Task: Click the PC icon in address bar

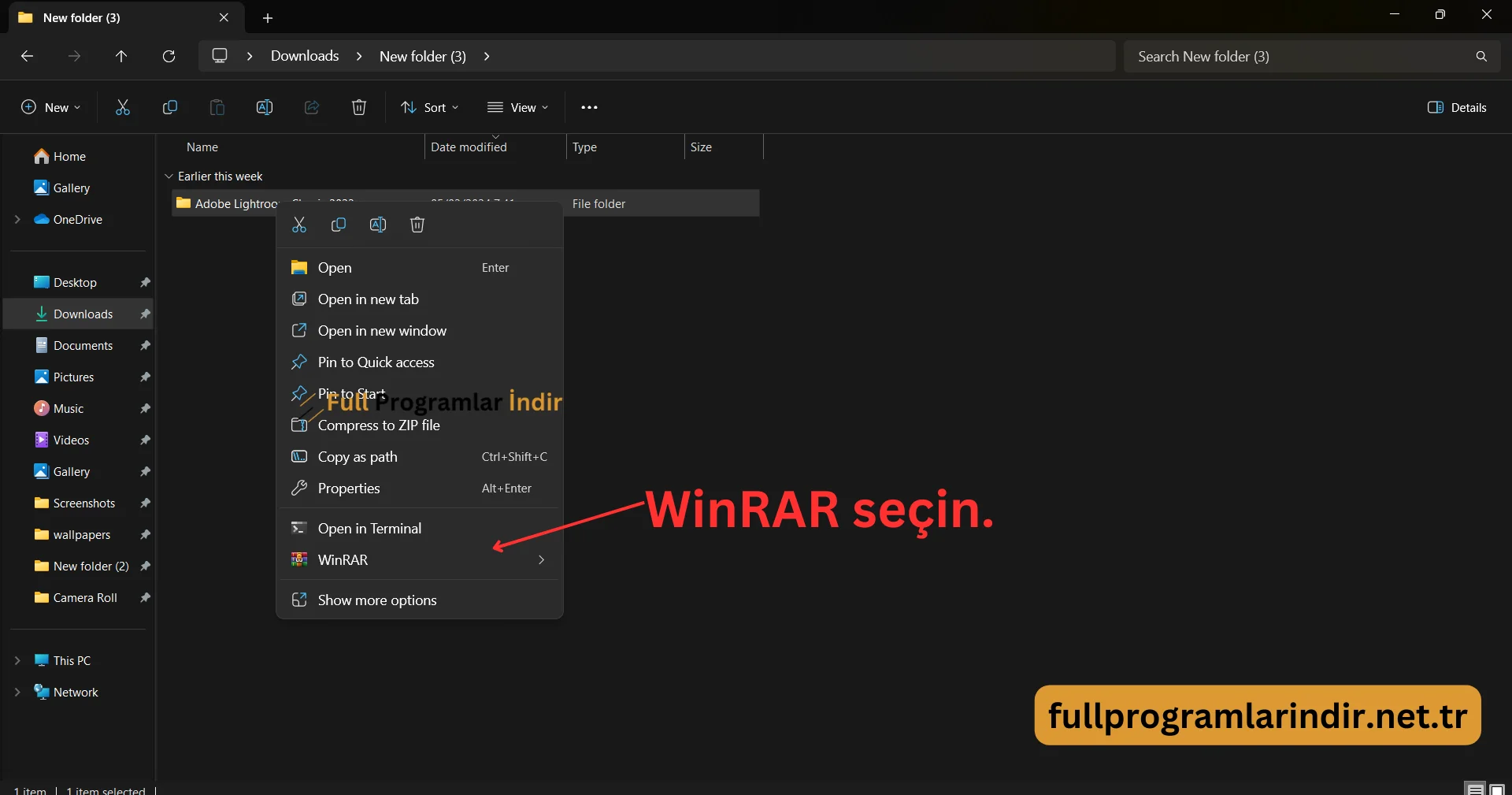Action: 220,56
